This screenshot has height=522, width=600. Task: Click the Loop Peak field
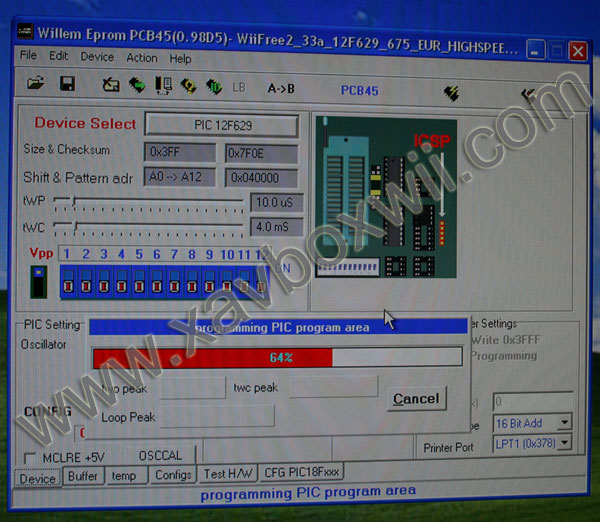[x=217, y=416]
